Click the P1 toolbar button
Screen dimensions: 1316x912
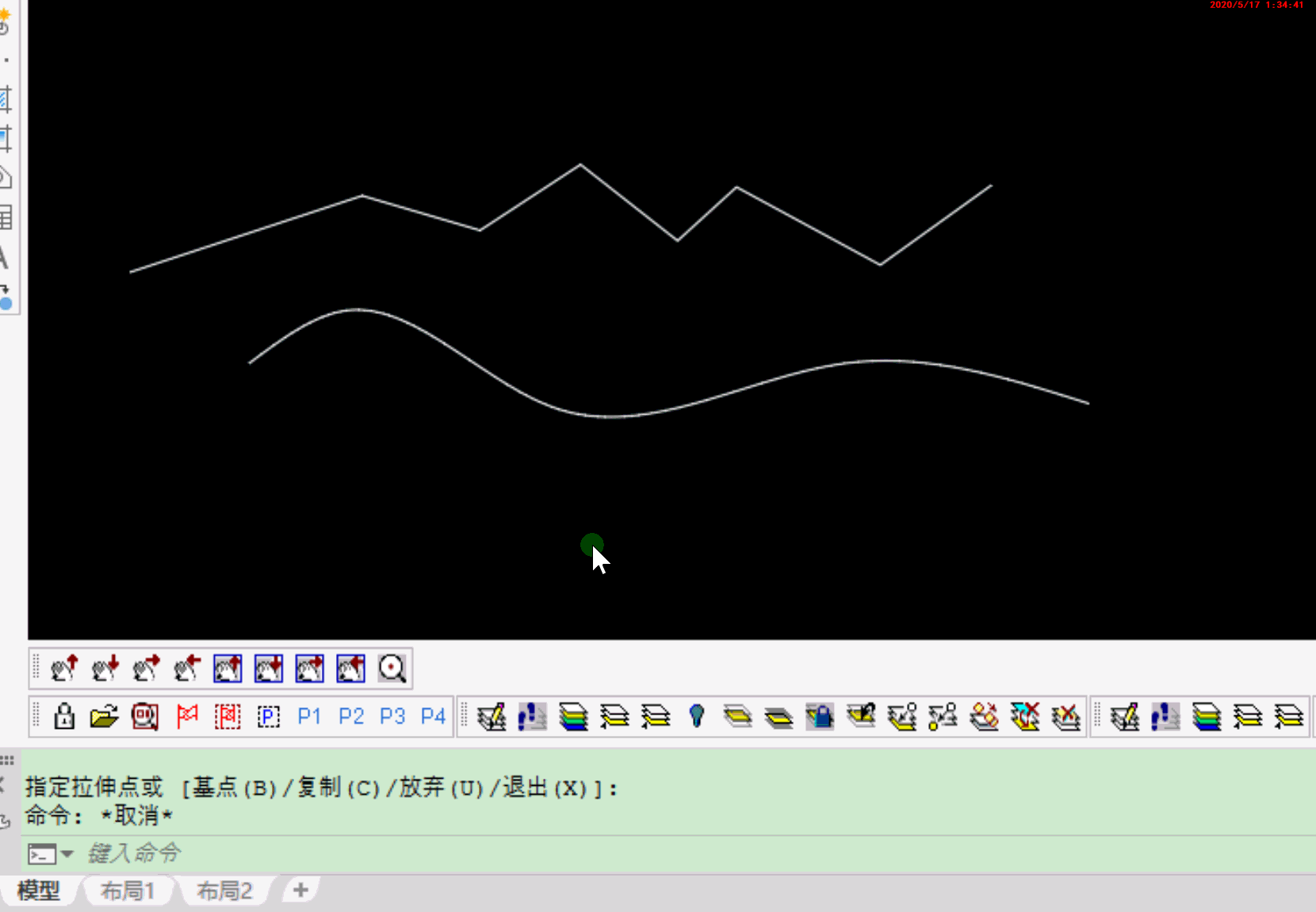click(309, 716)
